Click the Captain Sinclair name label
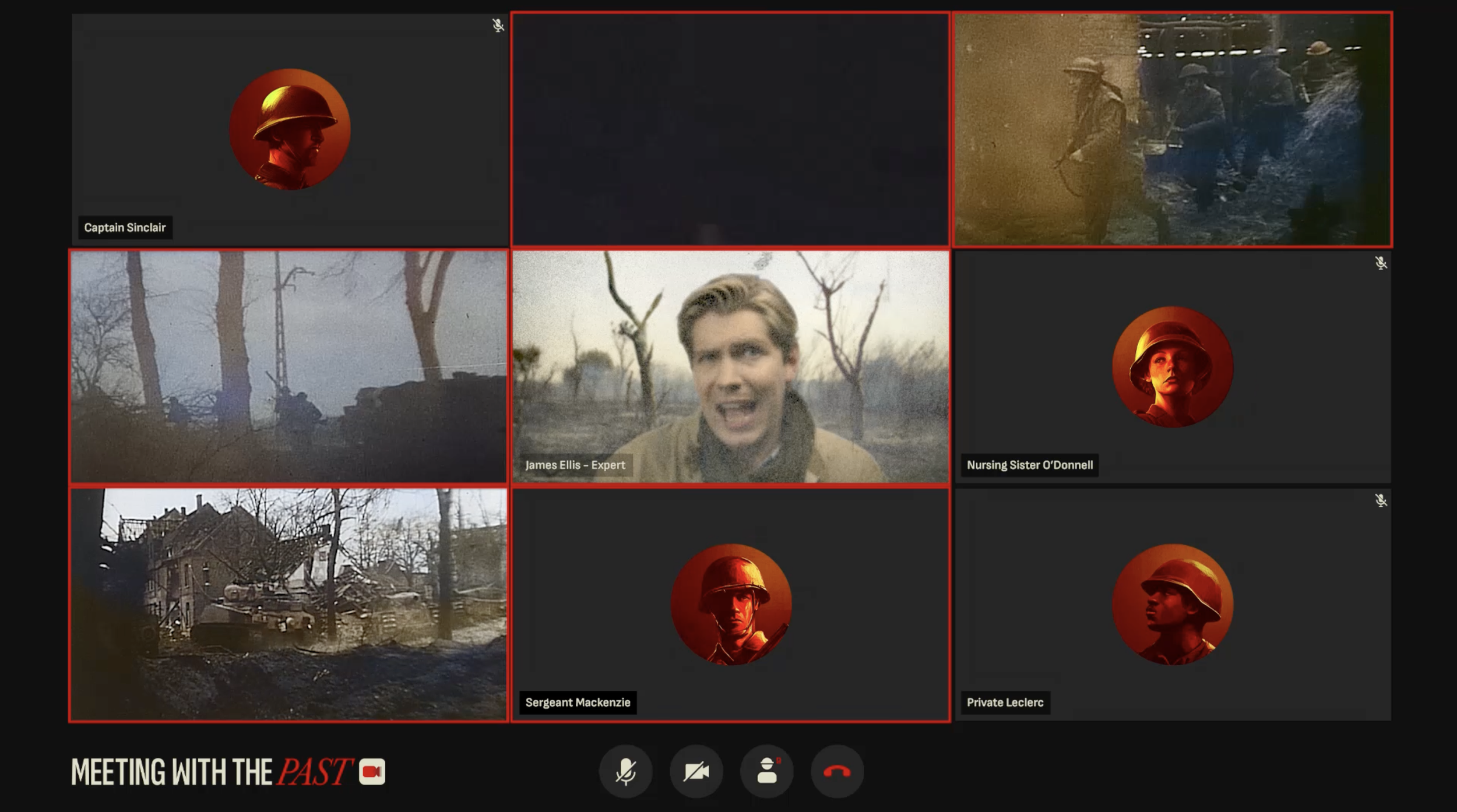 [125, 228]
